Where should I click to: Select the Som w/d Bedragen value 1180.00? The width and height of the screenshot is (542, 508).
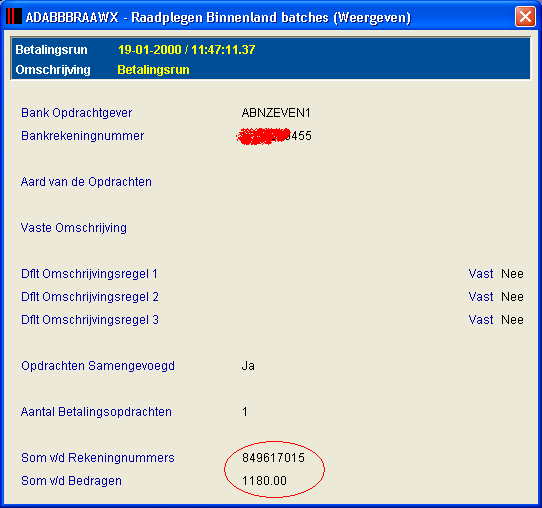264,481
